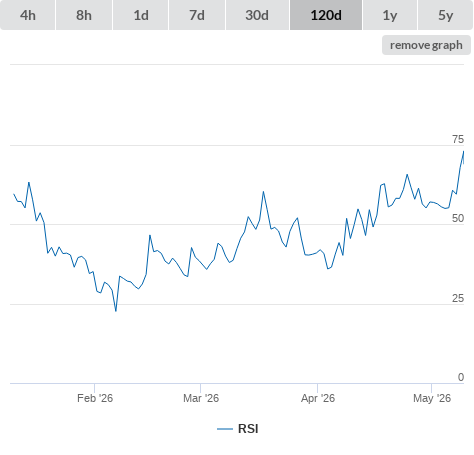The height and width of the screenshot is (455, 474).
Task: Click the RSI low point in February
Action: (116, 311)
